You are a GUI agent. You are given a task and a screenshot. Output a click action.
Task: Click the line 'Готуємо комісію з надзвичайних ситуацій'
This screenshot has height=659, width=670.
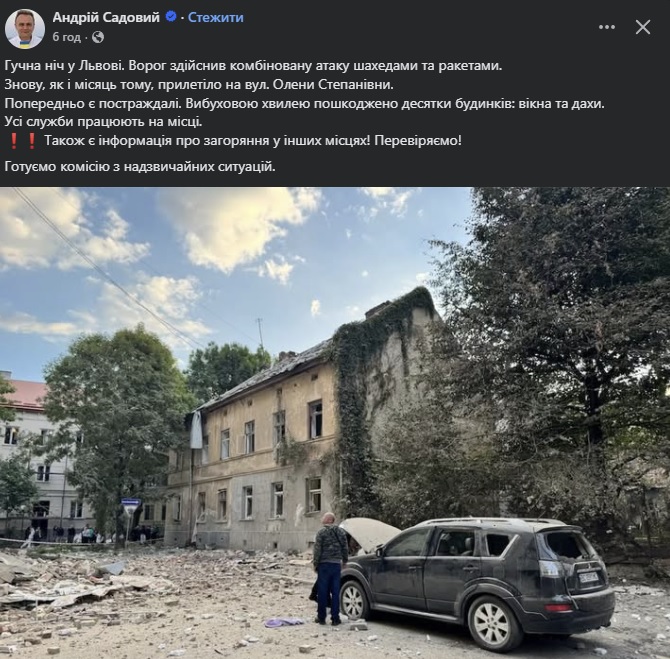(140, 167)
